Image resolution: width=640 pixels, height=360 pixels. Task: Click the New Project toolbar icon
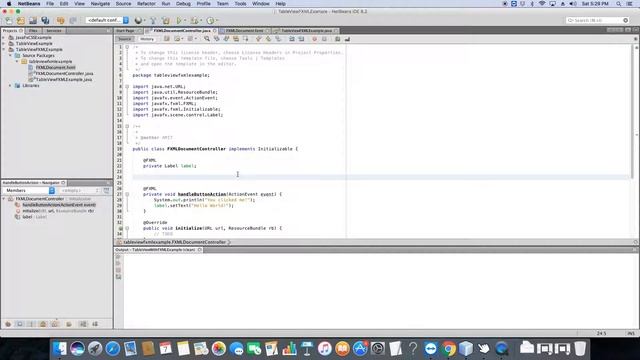coord(21,20)
